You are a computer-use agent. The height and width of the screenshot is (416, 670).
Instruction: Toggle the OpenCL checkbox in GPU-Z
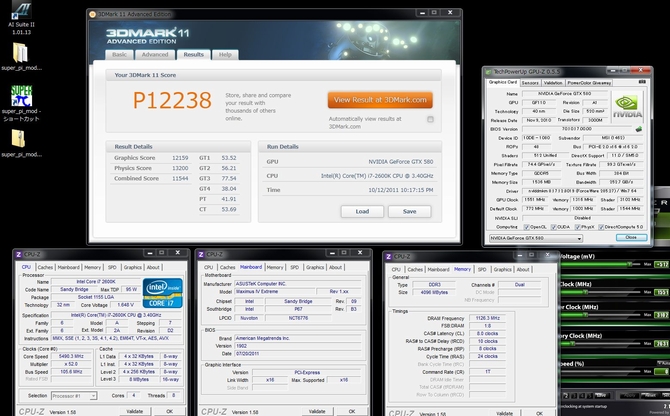tap(526, 227)
